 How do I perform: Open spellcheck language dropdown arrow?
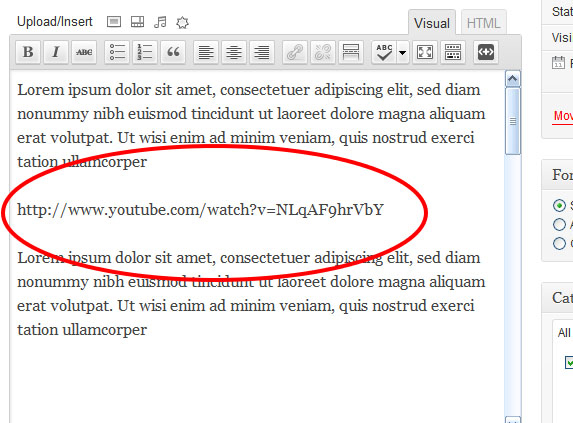(402, 52)
